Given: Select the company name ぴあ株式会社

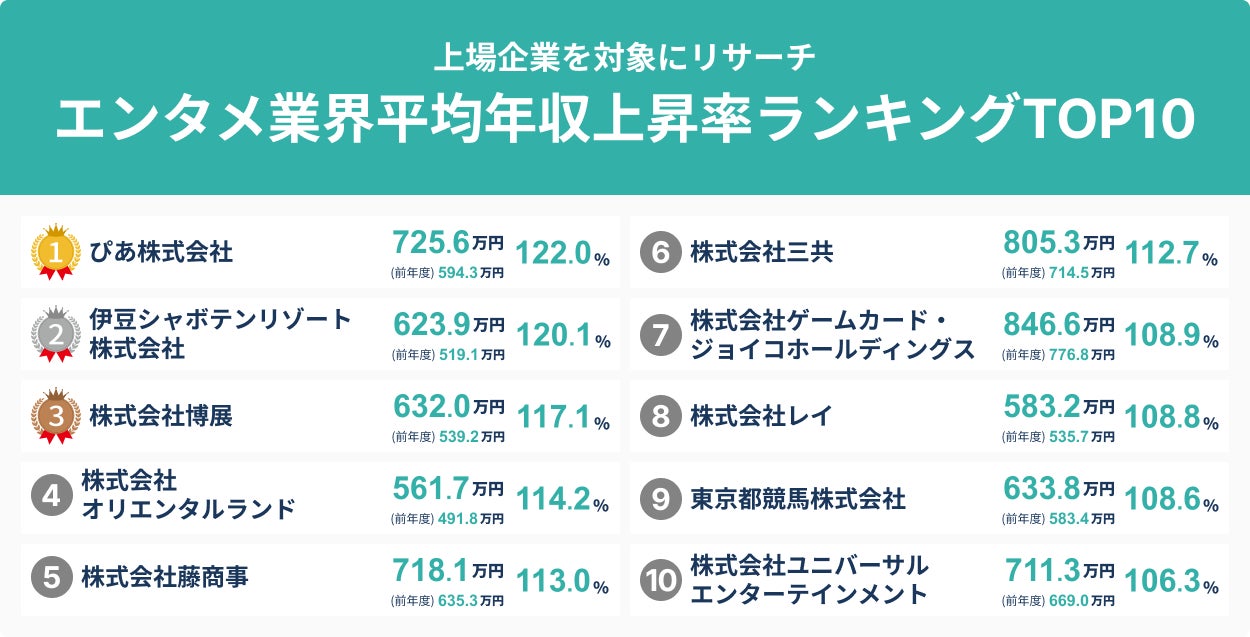Looking at the screenshot, I should pyautogui.click(x=161, y=252).
